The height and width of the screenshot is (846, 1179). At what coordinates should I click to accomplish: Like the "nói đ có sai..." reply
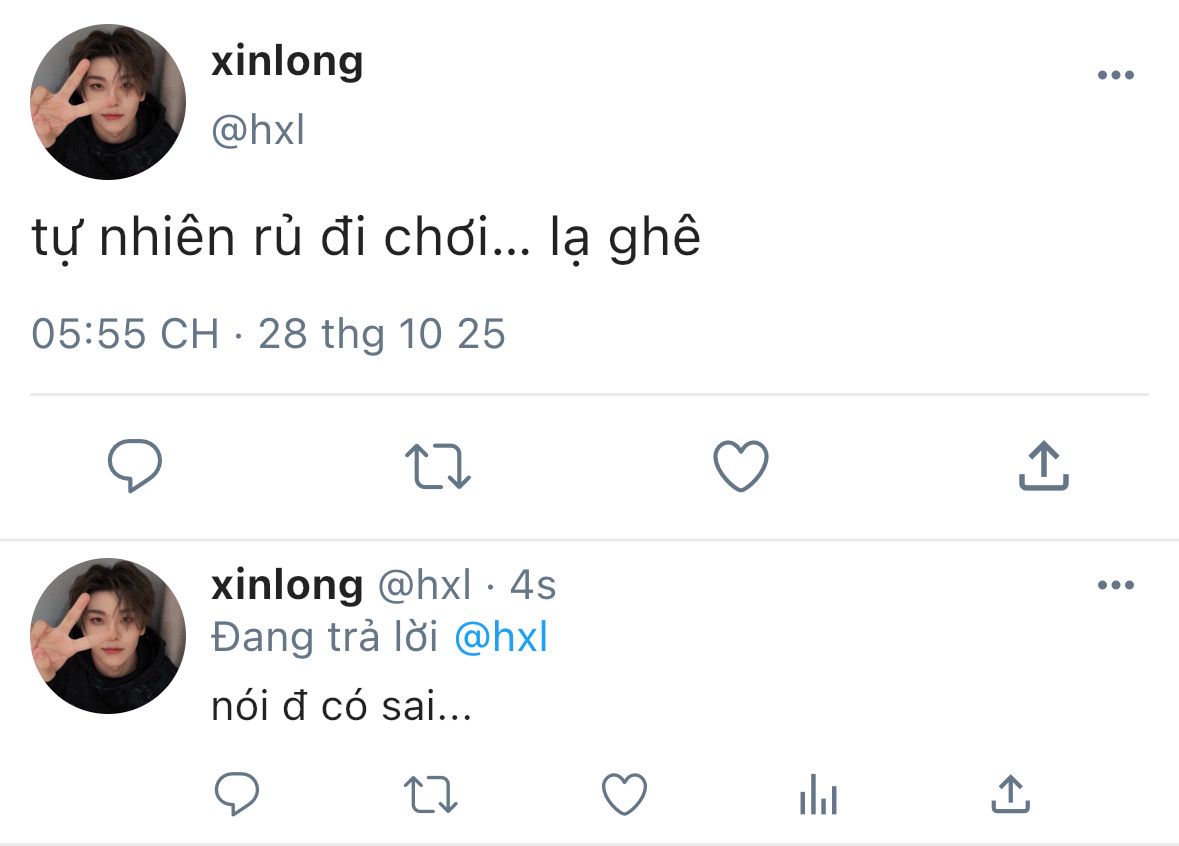click(624, 795)
